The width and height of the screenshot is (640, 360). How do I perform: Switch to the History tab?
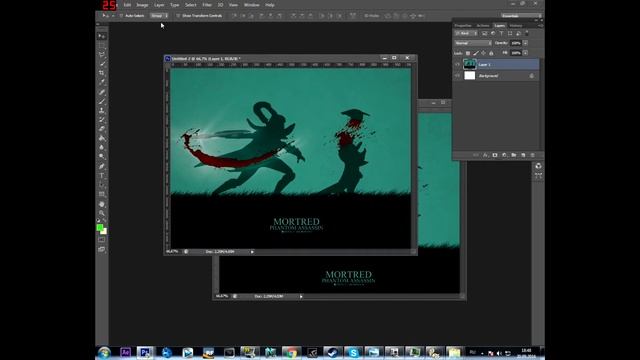point(516,26)
